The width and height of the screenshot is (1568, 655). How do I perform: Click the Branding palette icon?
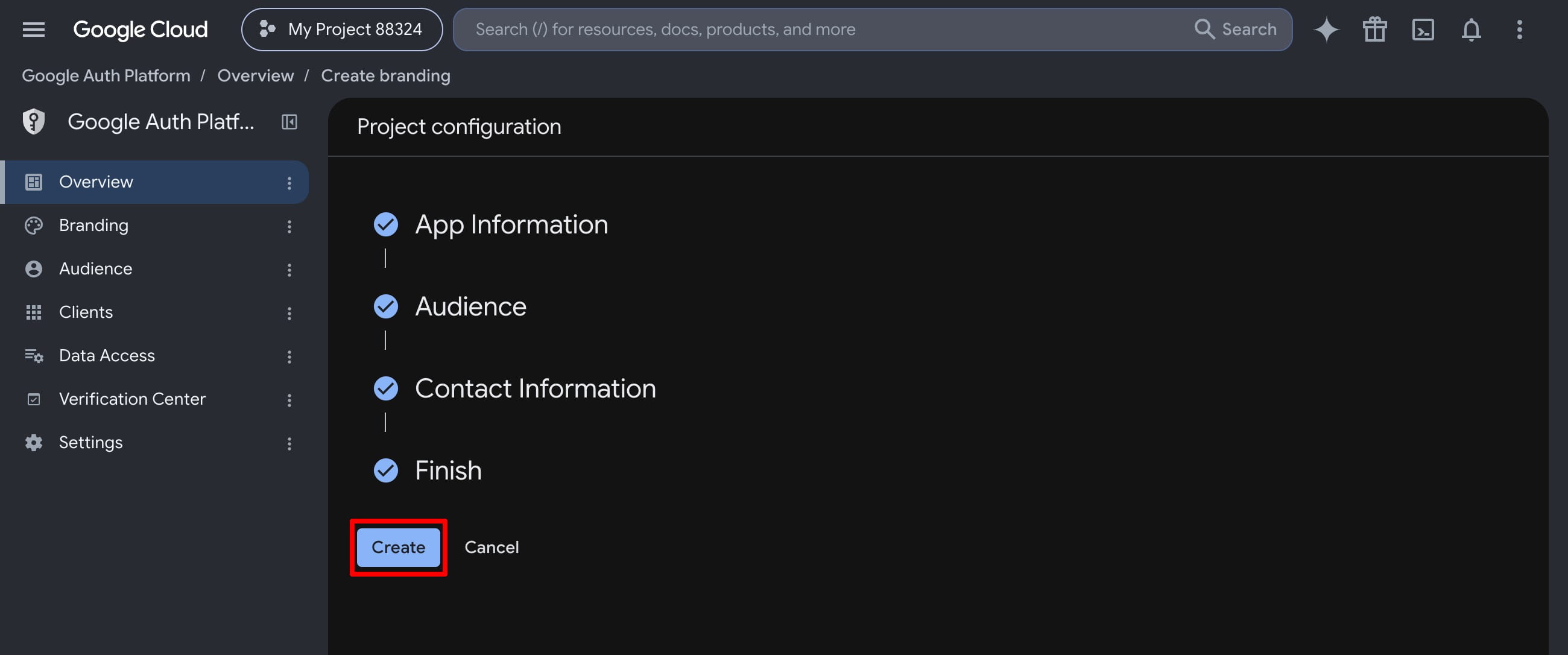coord(34,225)
